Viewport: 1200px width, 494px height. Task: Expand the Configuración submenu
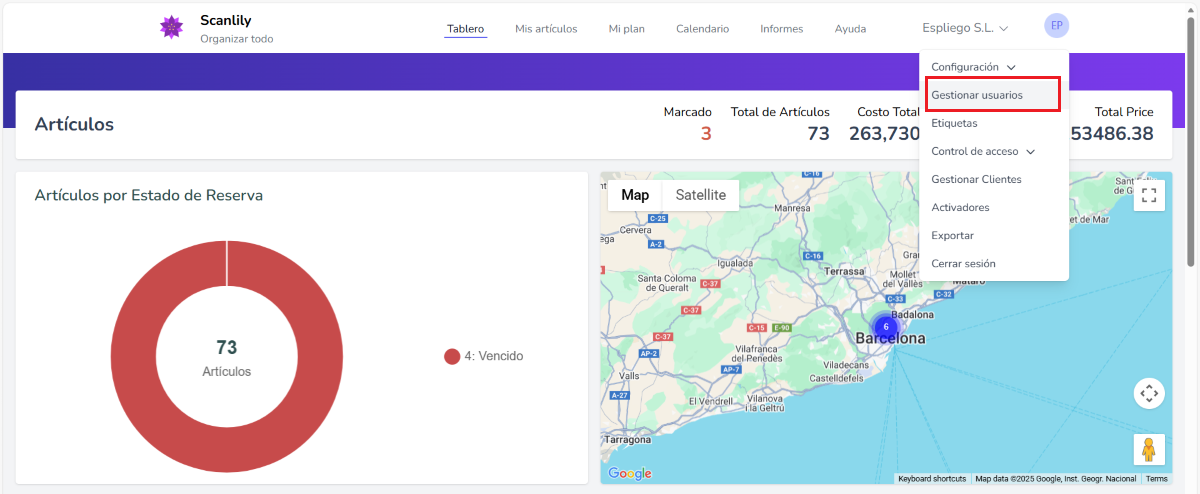[973, 67]
